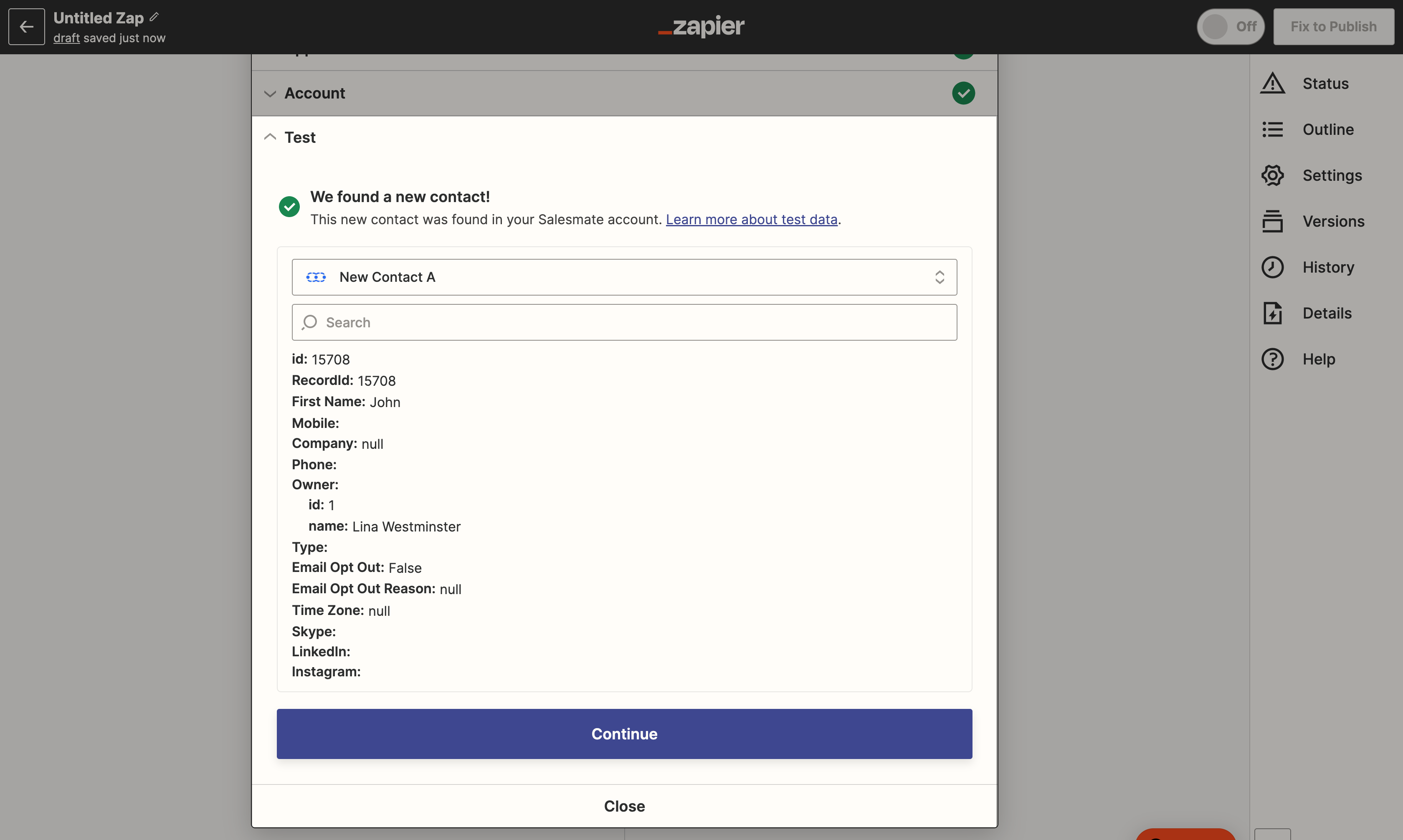The width and height of the screenshot is (1403, 840).
Task: Click the Zapier logo in the header
Action: click(x=701, y=26)
